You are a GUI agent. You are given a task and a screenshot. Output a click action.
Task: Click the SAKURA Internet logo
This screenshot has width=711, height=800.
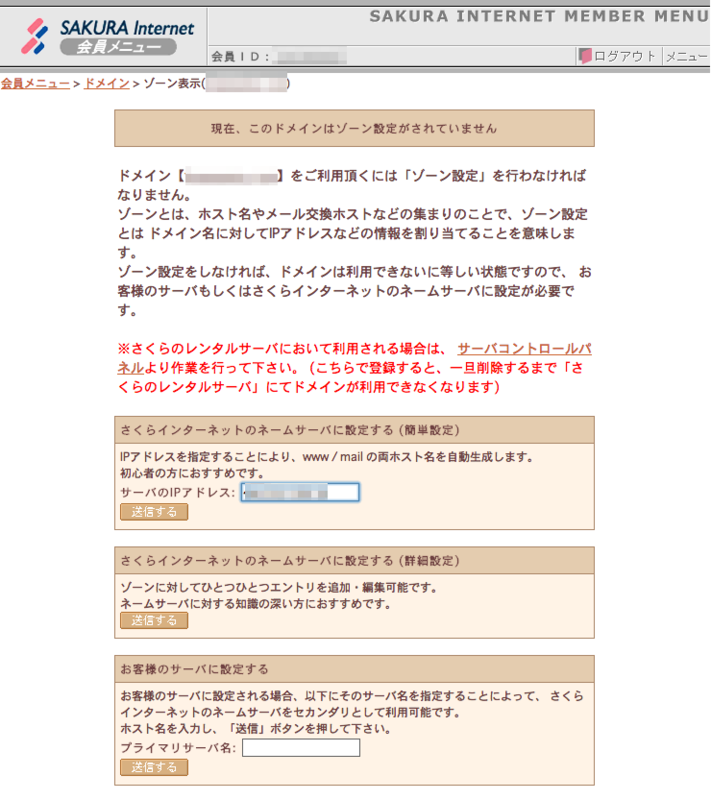108,35
